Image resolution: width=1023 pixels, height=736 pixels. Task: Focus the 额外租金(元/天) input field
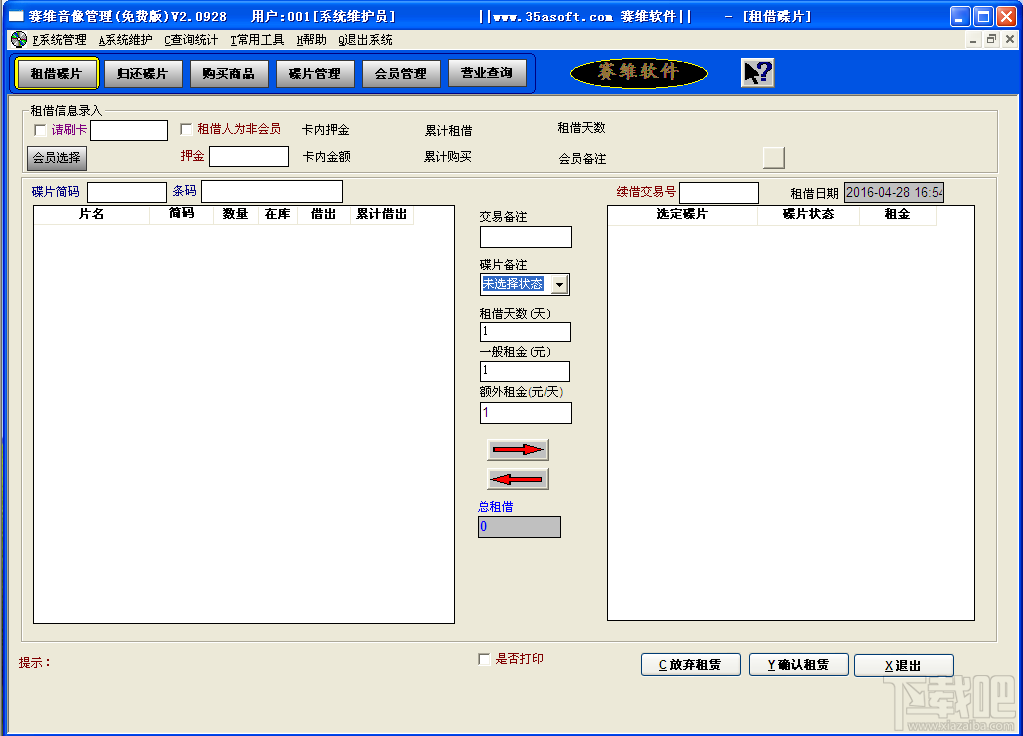pos(526,413)
